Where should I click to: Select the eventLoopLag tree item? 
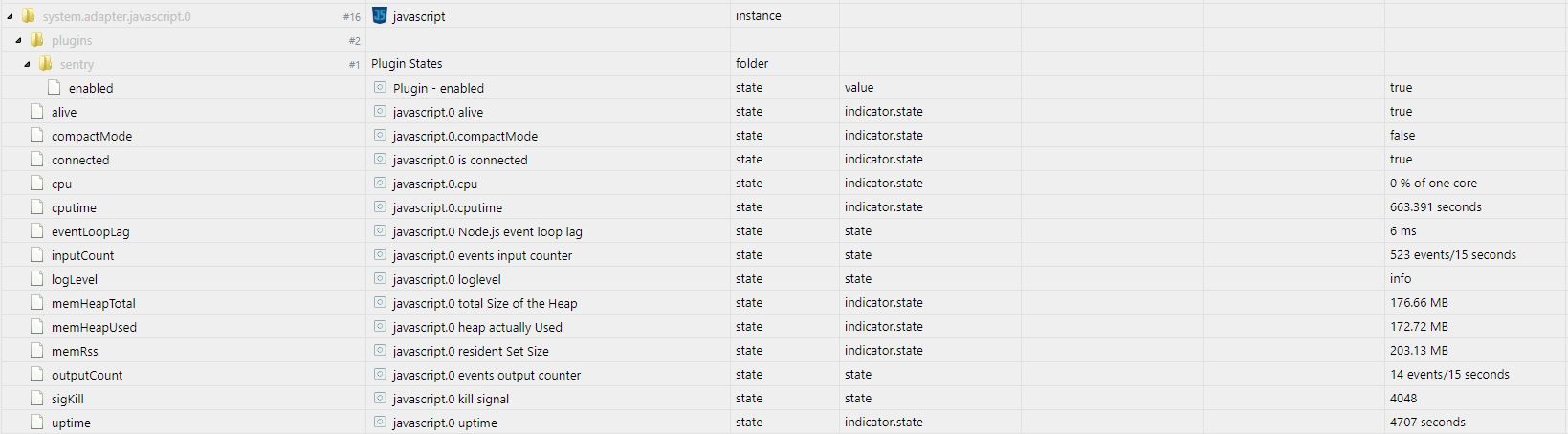[x=91, y=231]
